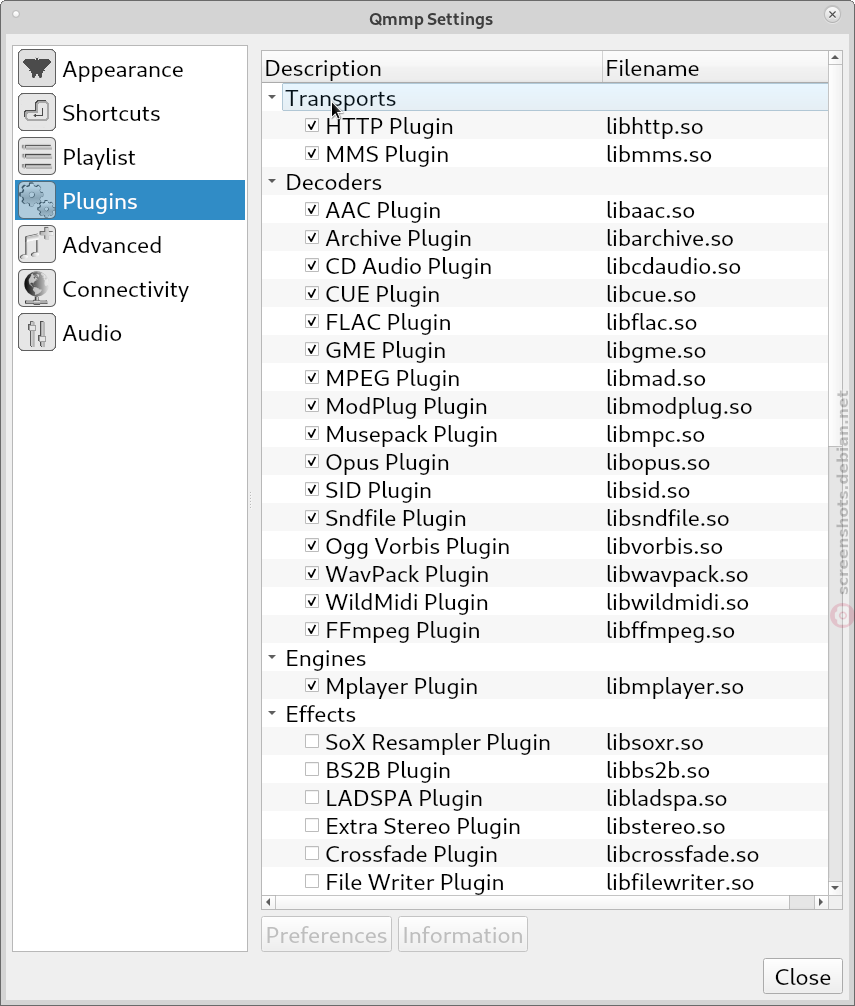Disable the Mplayer Plugin engine
The image size is (855, 1006).
tap(312, 686)
